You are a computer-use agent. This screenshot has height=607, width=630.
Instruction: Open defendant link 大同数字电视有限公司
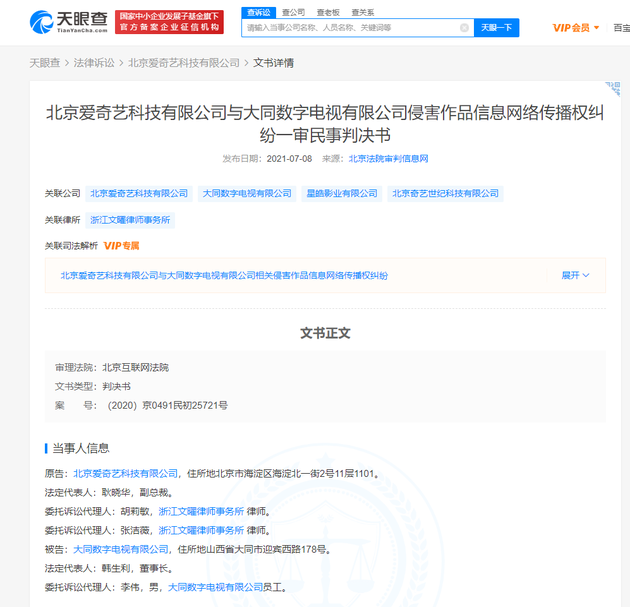pyautogui.click(x=121, y=550)
